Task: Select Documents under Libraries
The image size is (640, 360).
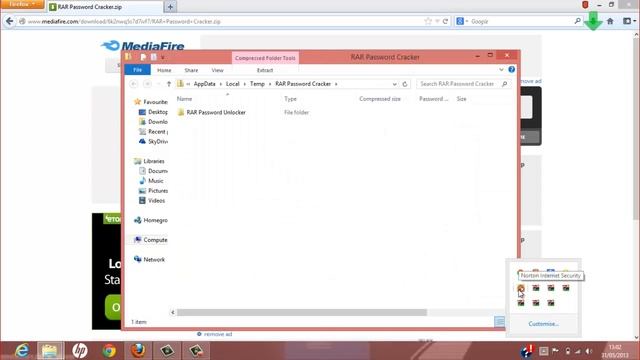Action: coord(153,171)
